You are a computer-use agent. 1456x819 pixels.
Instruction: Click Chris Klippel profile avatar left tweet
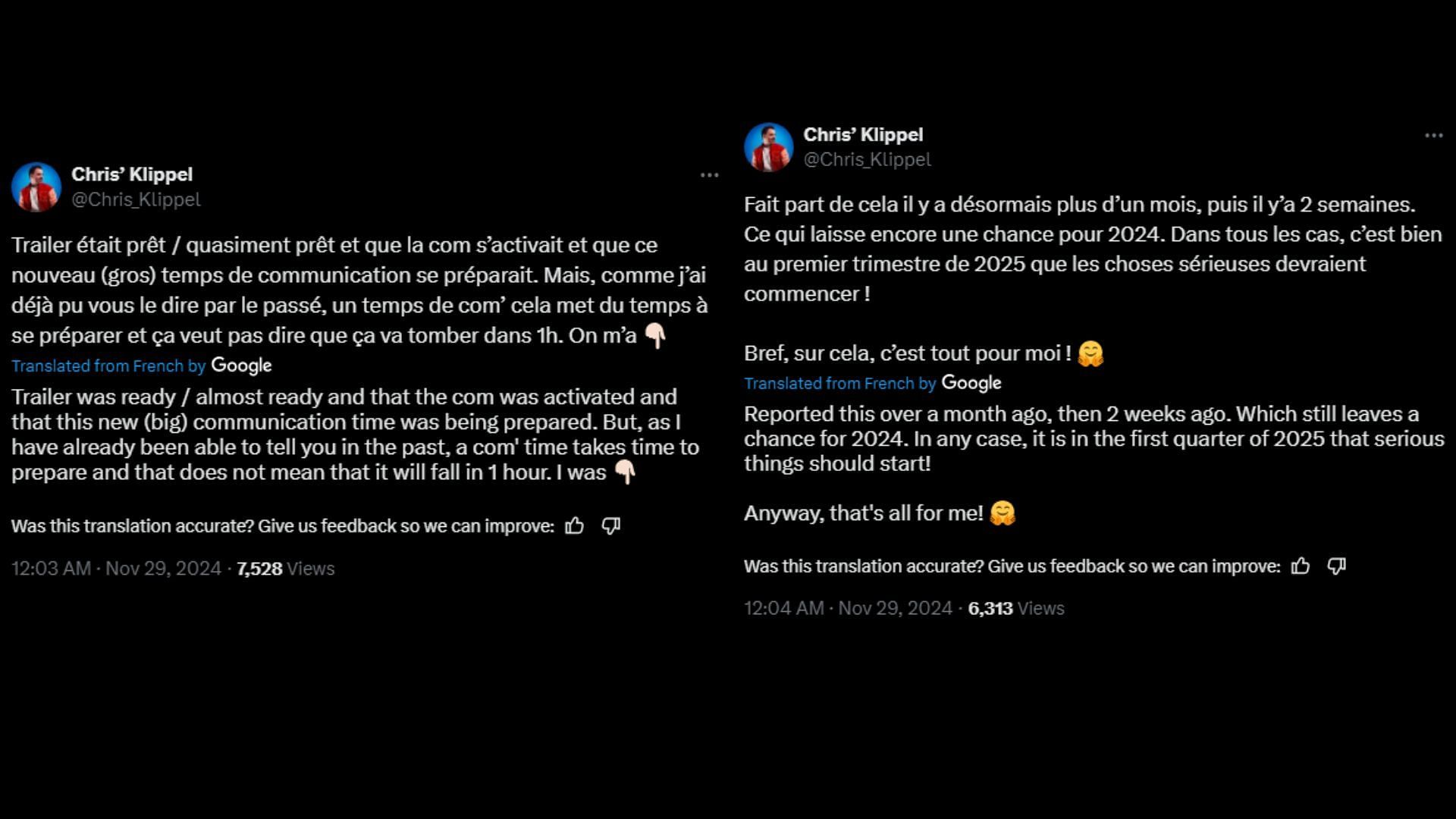(35, 186)
